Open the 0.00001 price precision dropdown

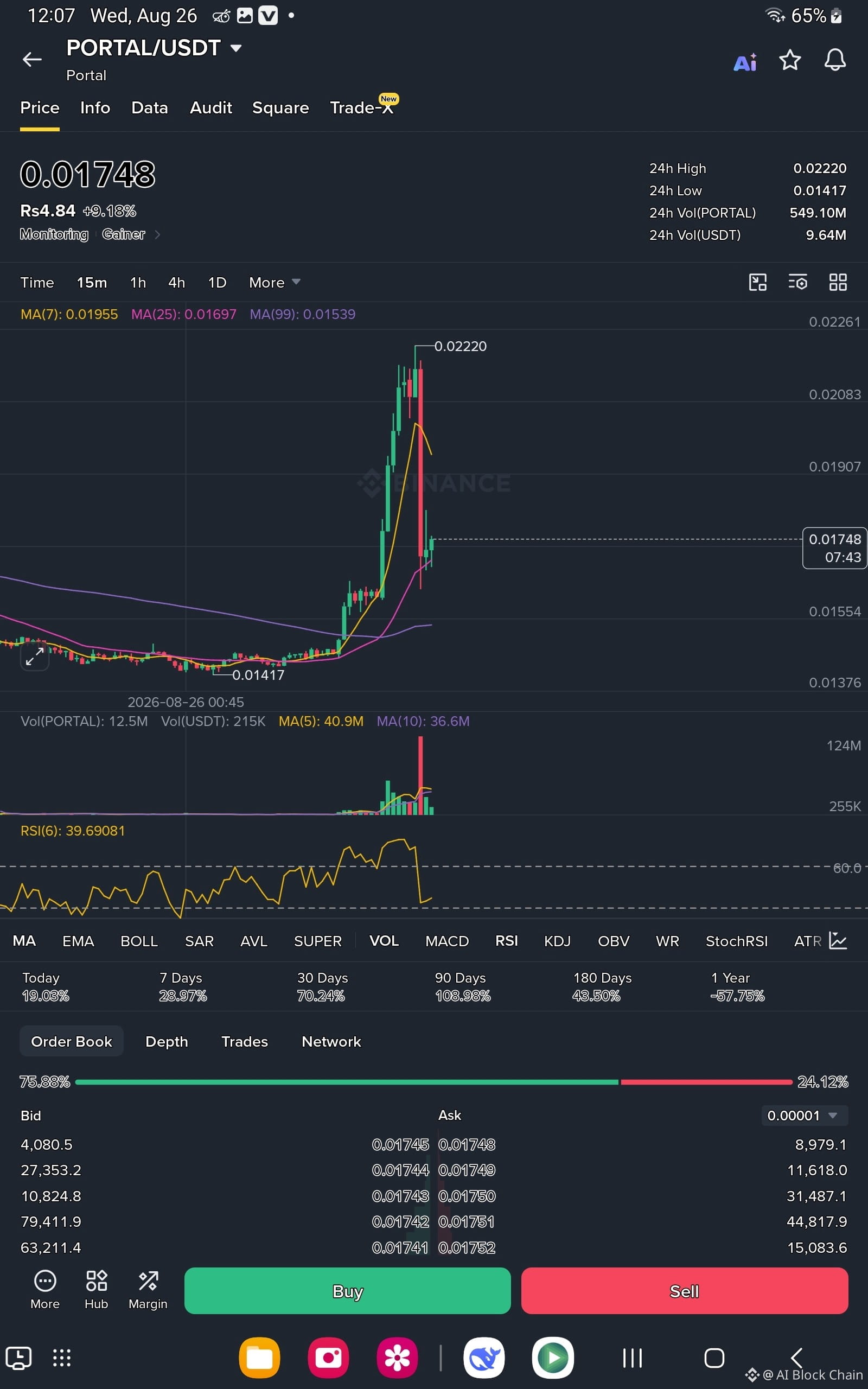[x=805, y=1115]
